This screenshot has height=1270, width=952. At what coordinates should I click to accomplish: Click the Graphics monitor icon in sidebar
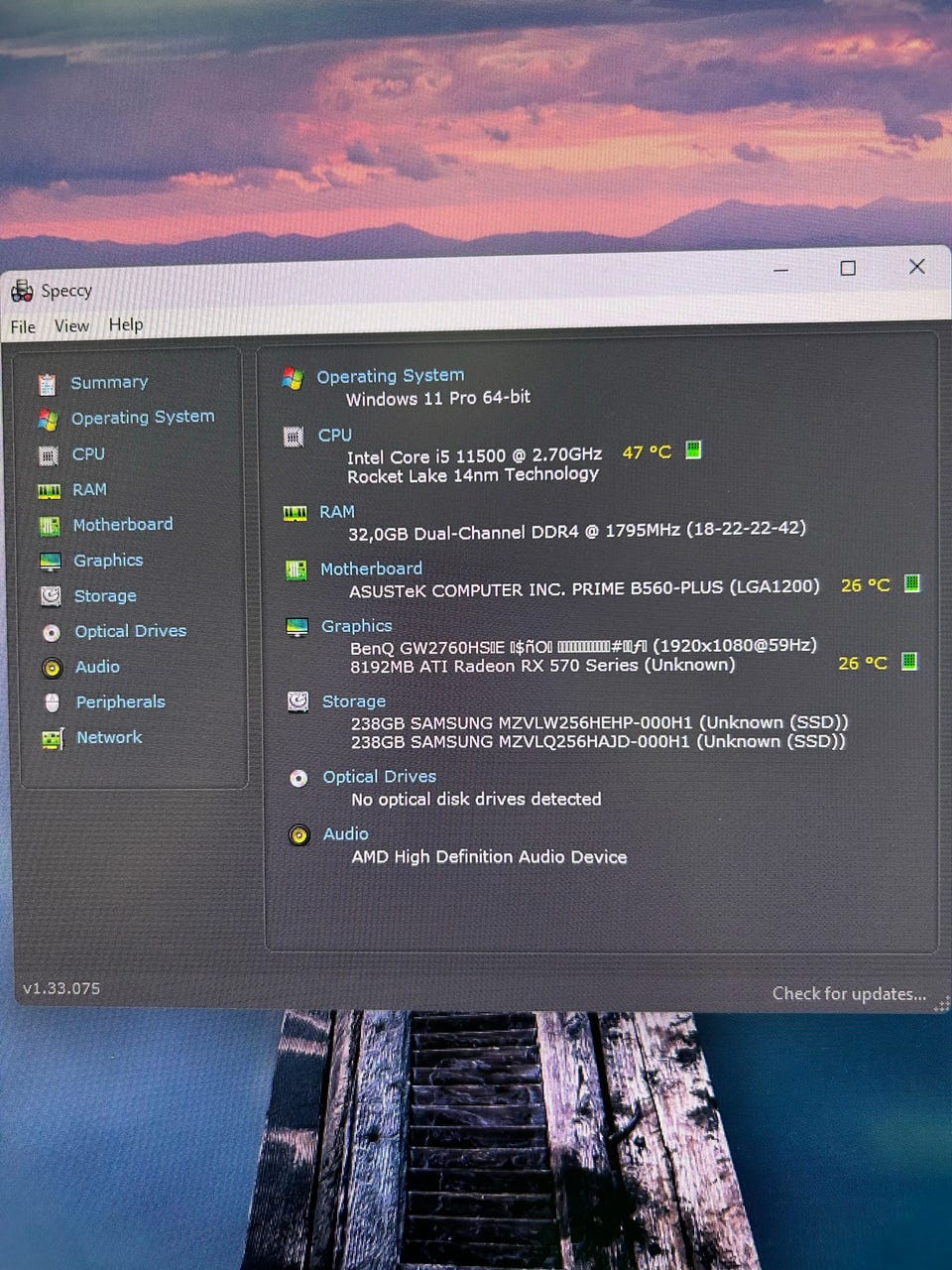coord(51,562)
